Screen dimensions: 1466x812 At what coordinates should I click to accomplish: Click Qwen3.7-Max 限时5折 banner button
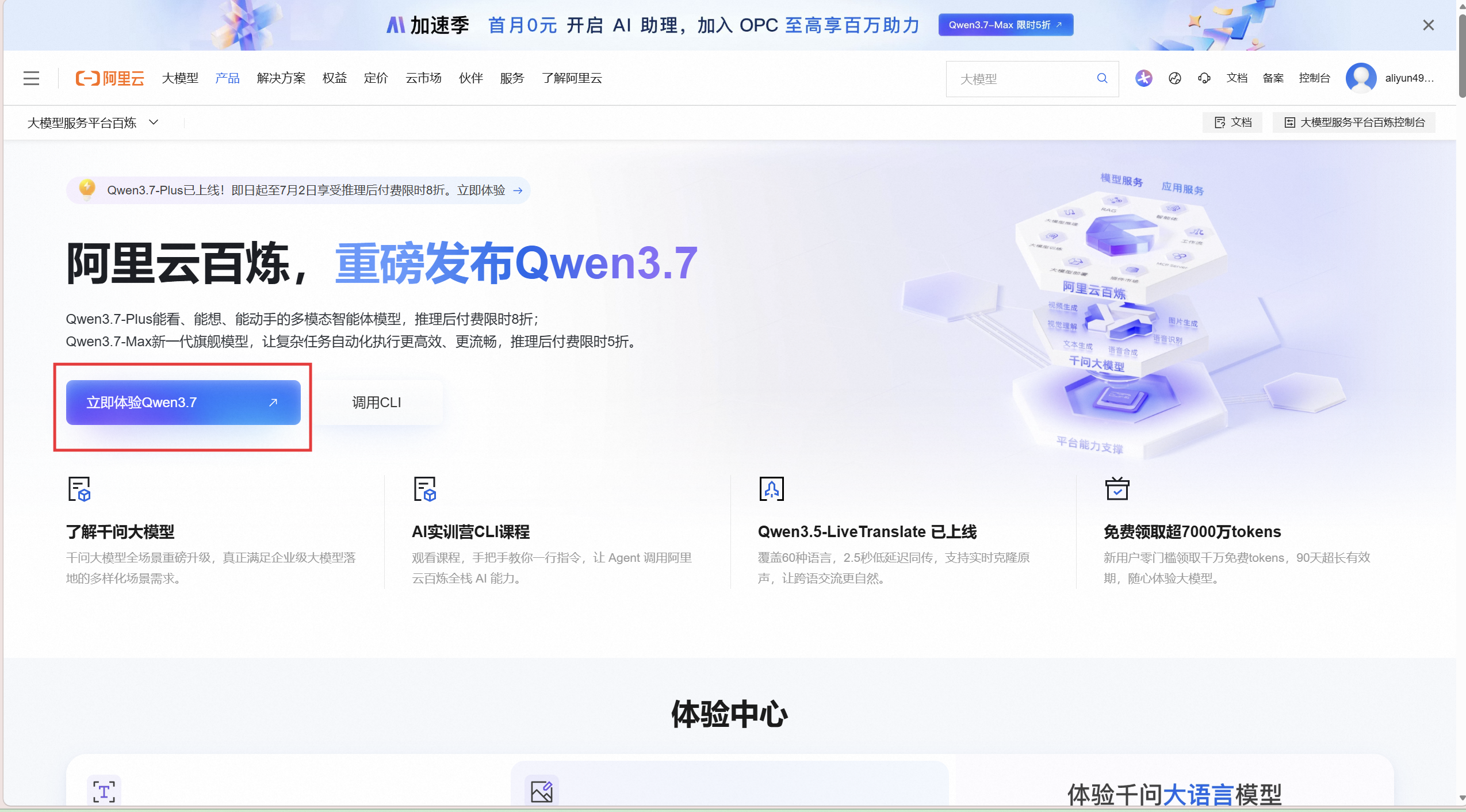[x=1005, y=25]
